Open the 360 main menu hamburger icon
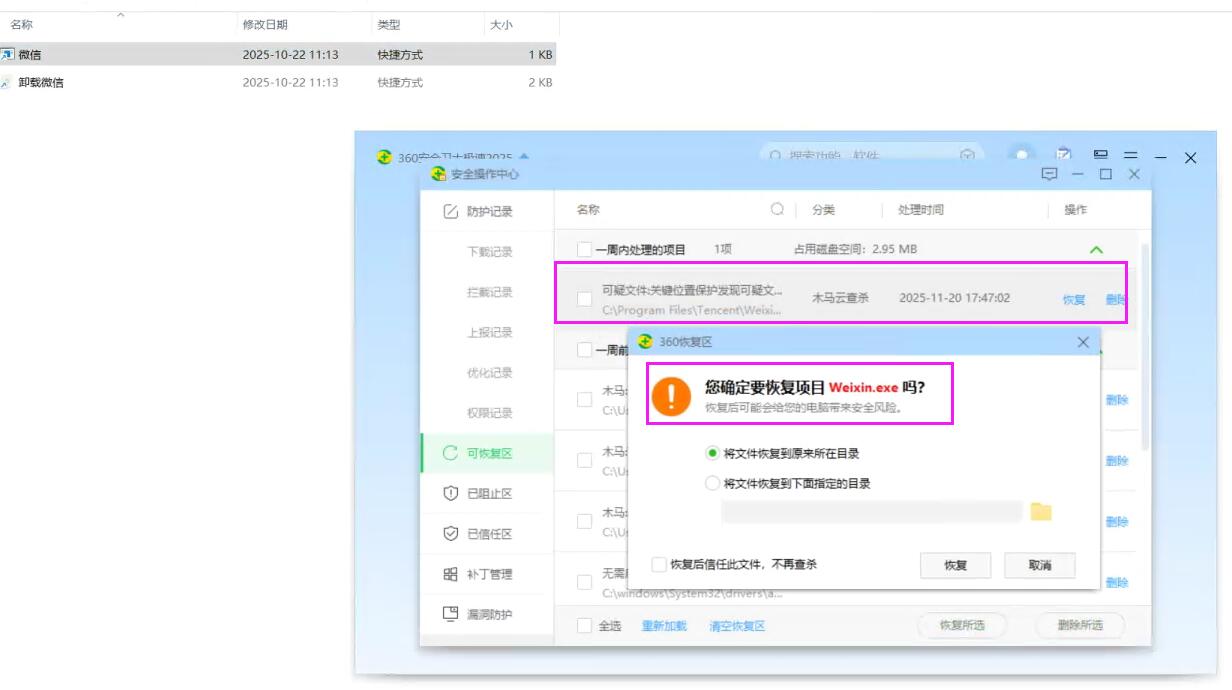1232x690 pixels. tap(1130, 157)
